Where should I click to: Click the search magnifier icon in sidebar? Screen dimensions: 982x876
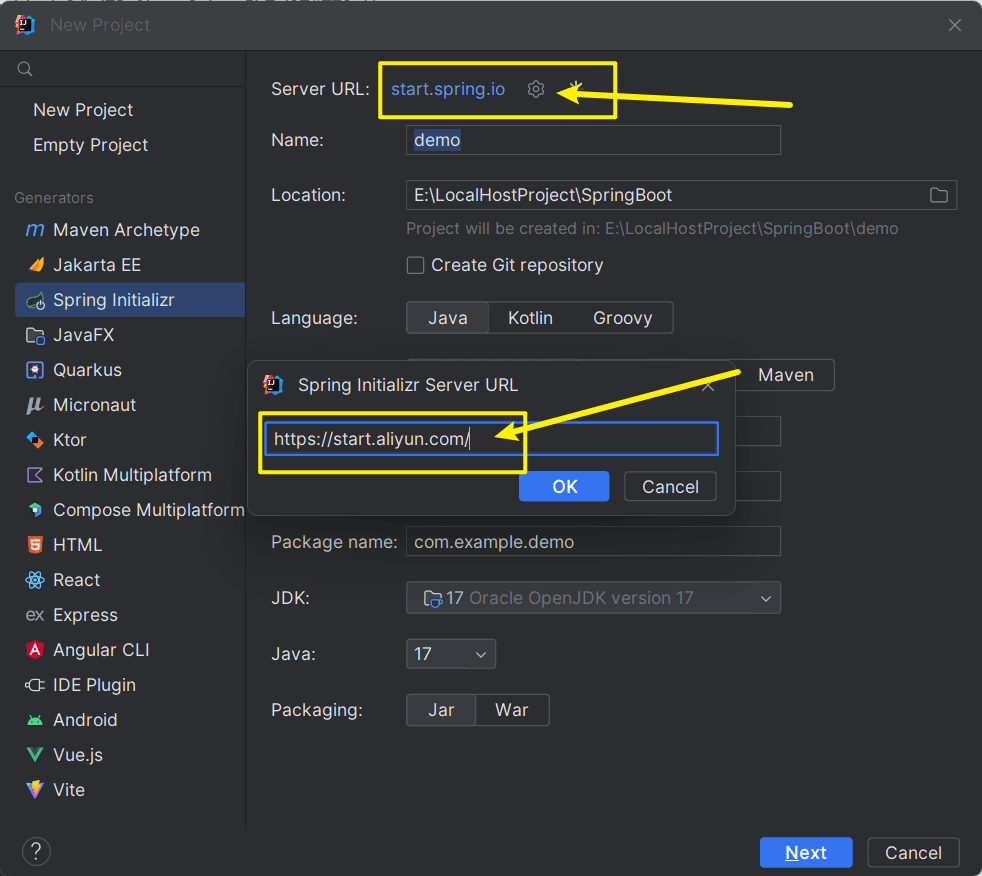[25, 69]
